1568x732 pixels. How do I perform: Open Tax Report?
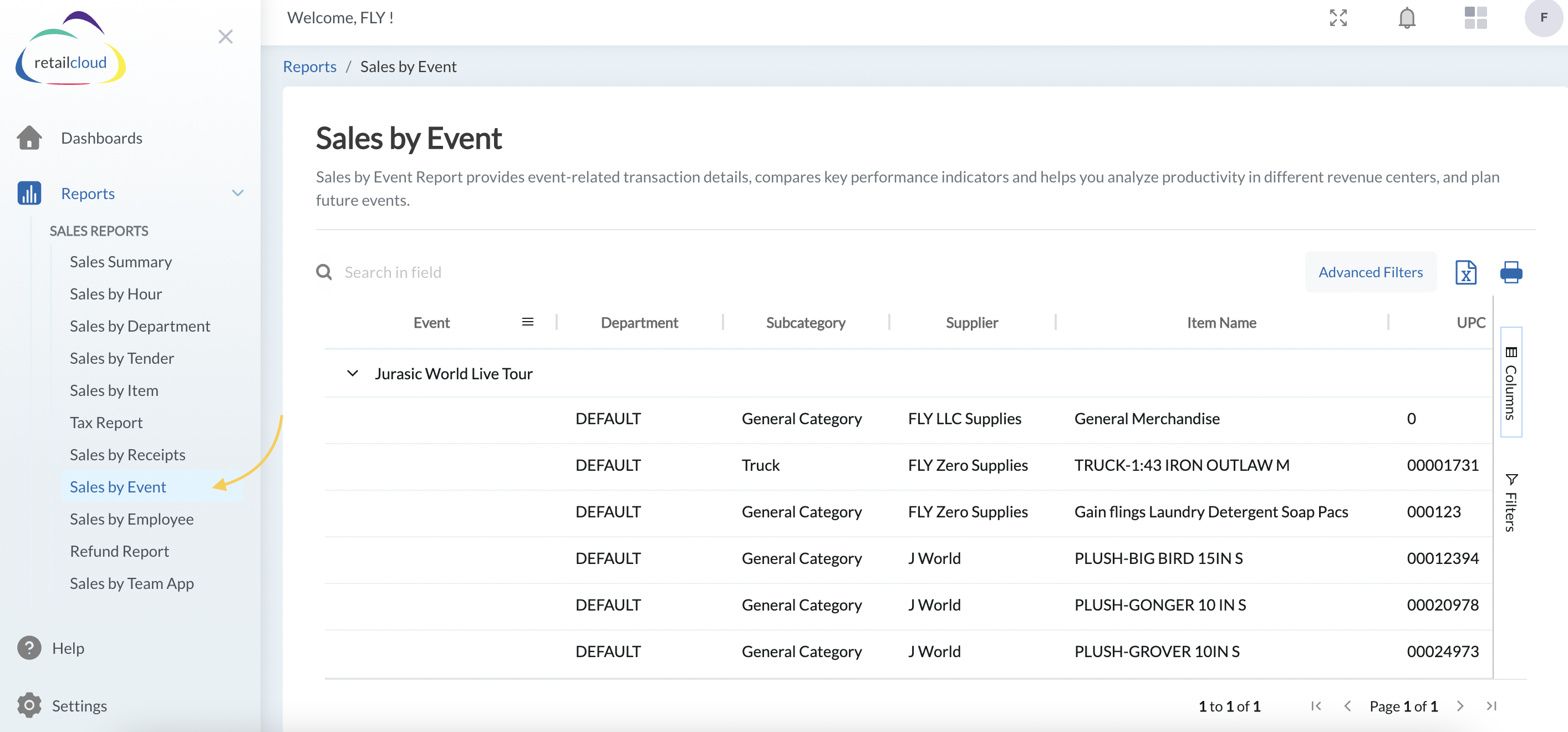point(106,423)
